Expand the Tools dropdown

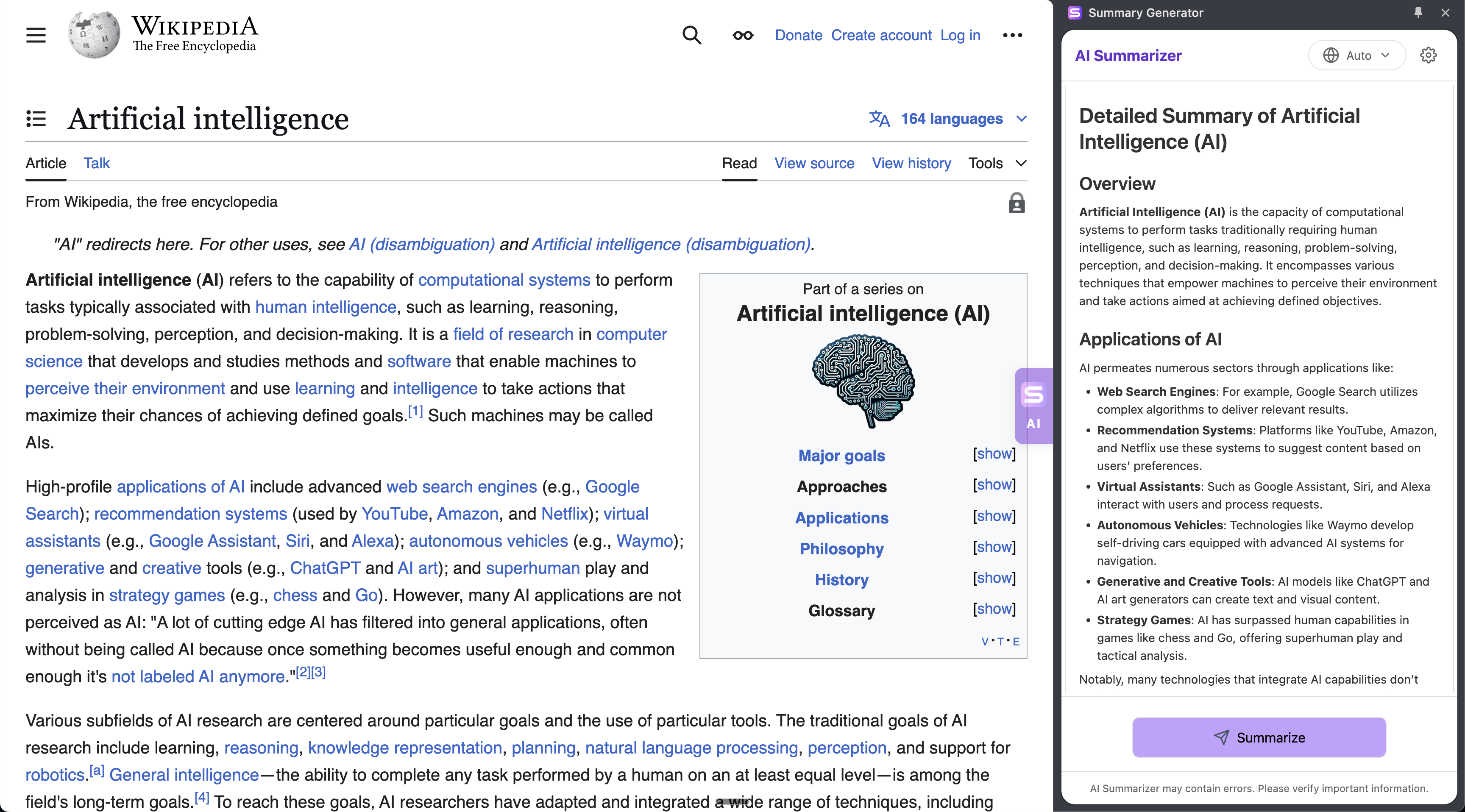click(x=997, y=163)
